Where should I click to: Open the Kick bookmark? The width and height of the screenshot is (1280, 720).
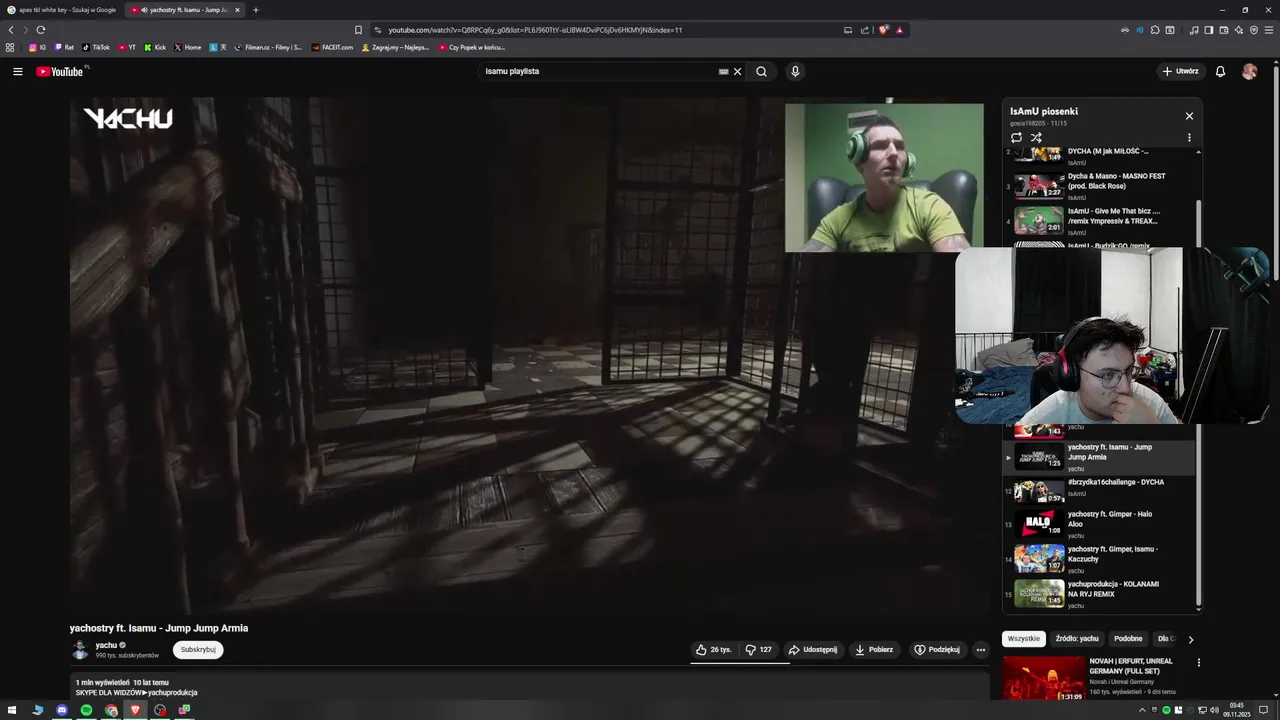click(155, 47)
